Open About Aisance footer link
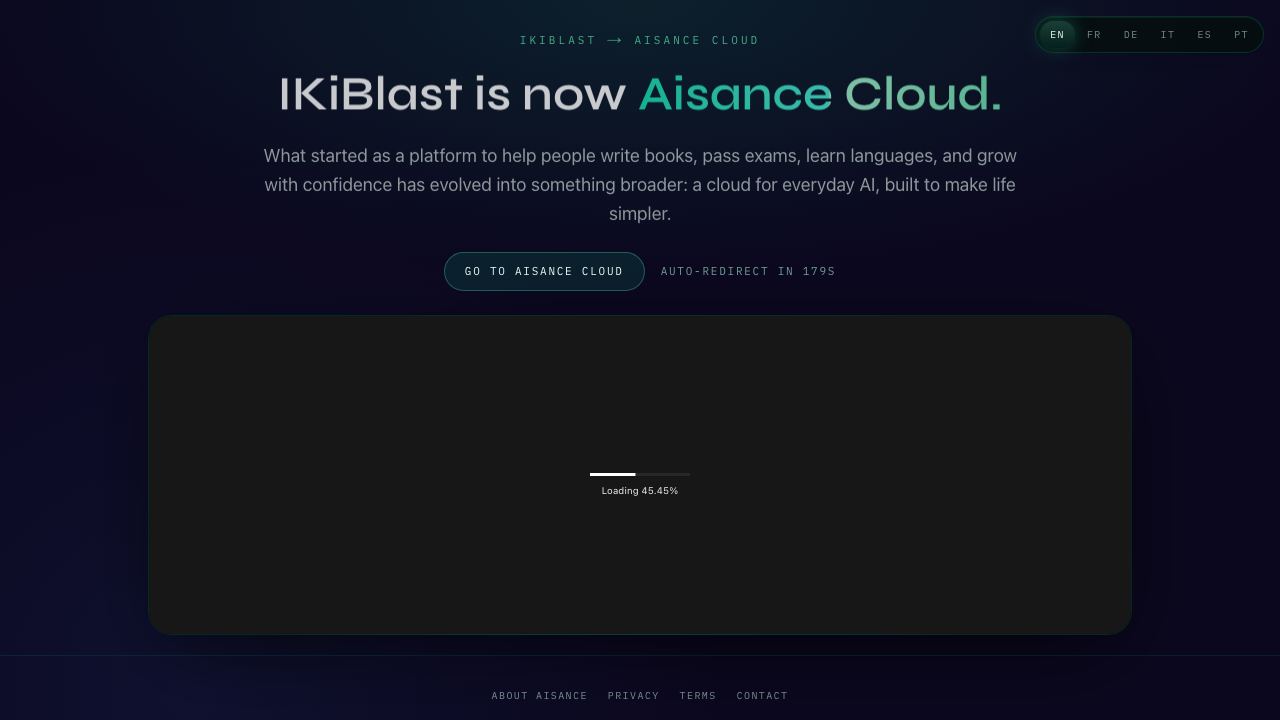This screenshot has height=720, width=1280. (540, 696)
